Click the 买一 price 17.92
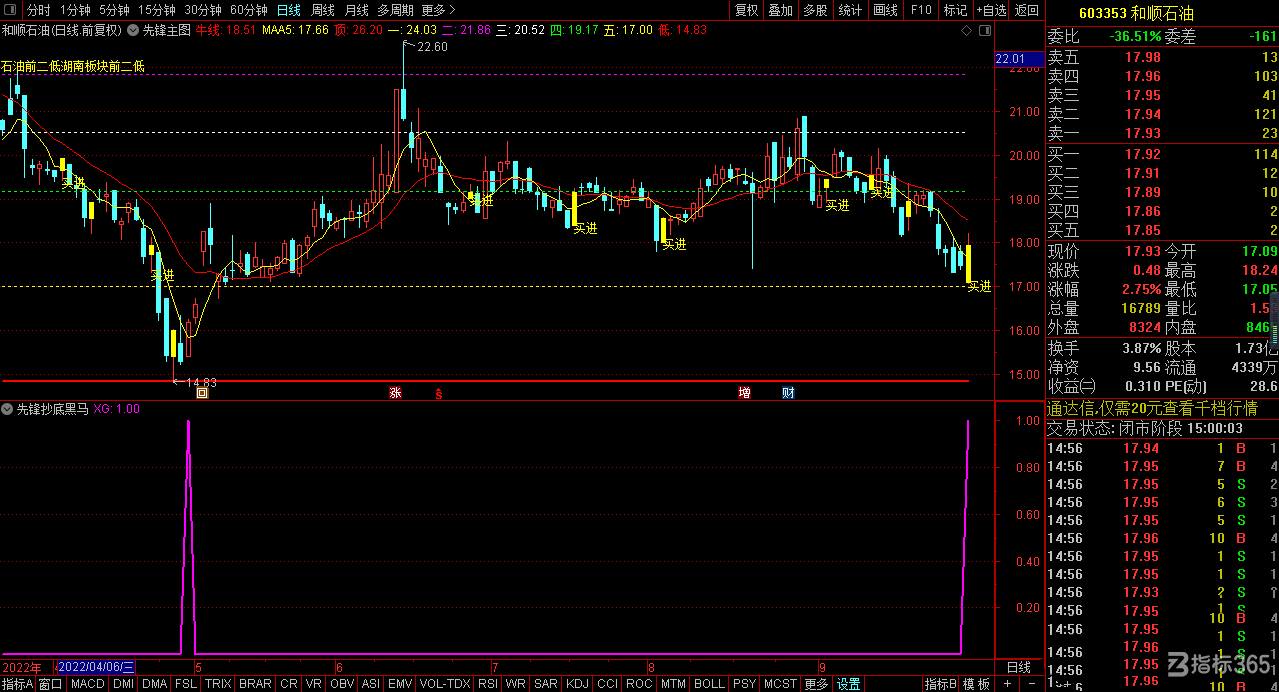1279x692 pixels. (1143, 154)
